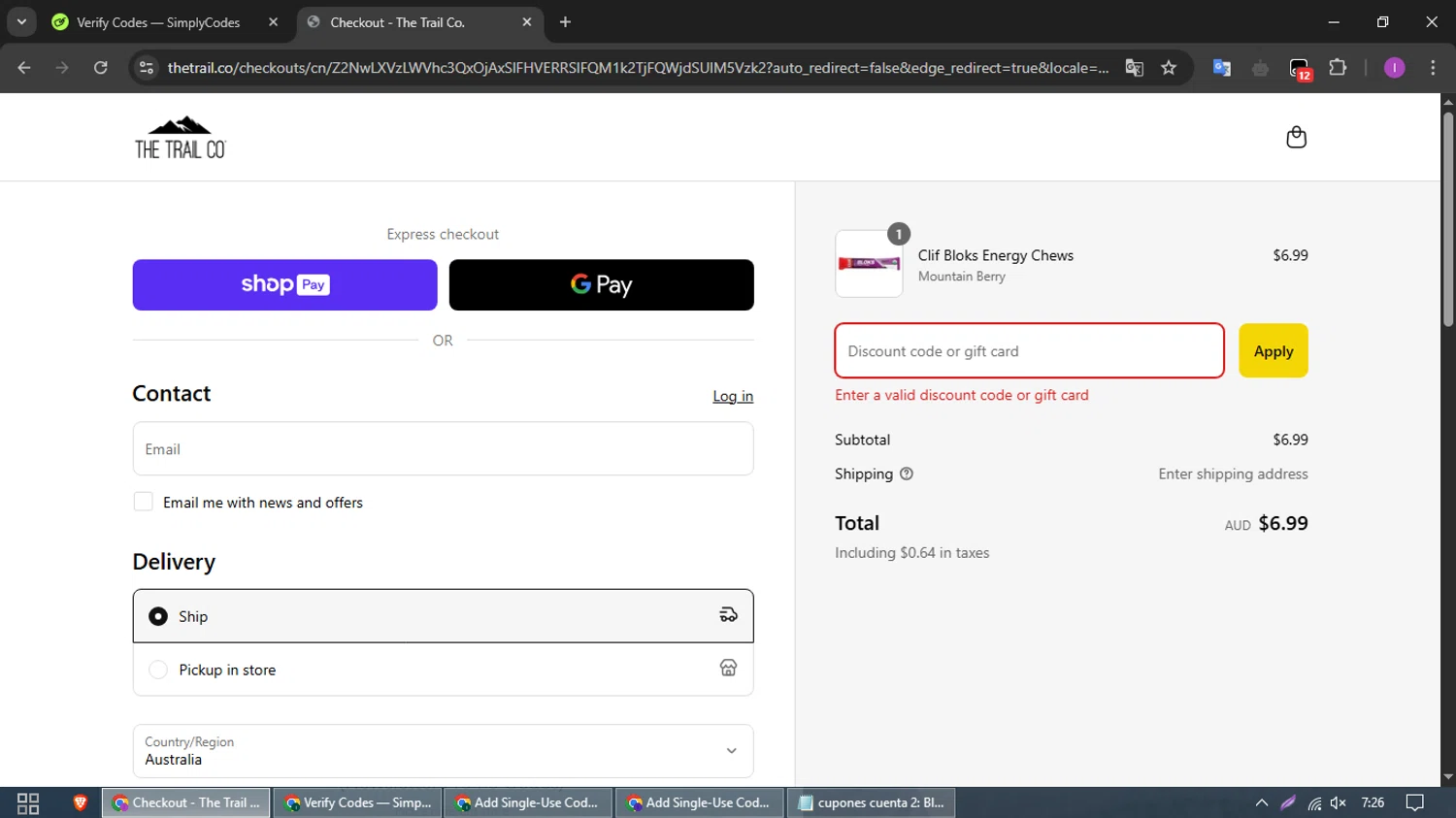Open the Google Translate extension icon
Image resolution: width=1456 pixels, height=818 pixels.
click(x=1222, y=67)
